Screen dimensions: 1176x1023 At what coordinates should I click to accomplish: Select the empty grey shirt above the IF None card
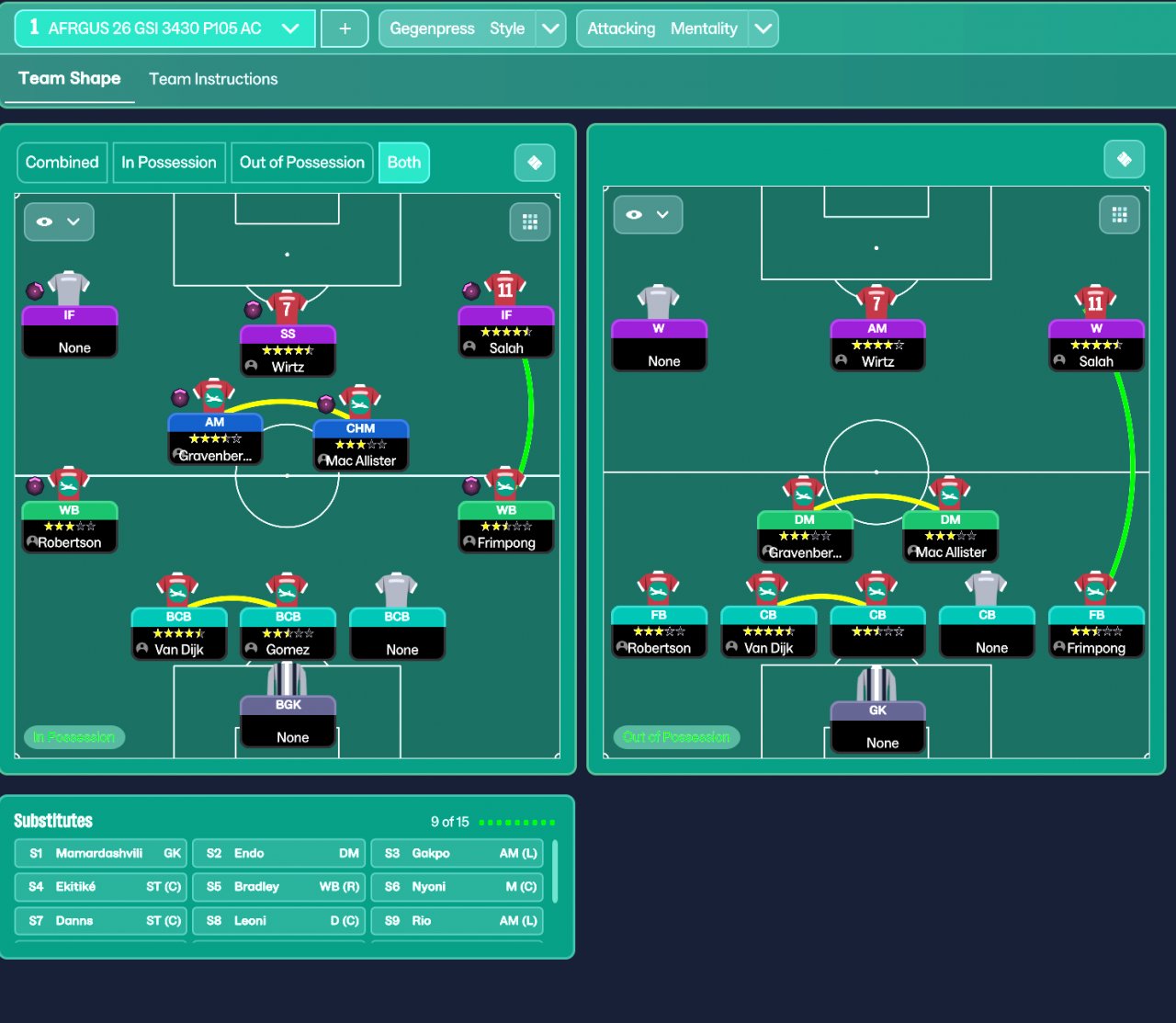pyautogui.click(x=69, y=289)
